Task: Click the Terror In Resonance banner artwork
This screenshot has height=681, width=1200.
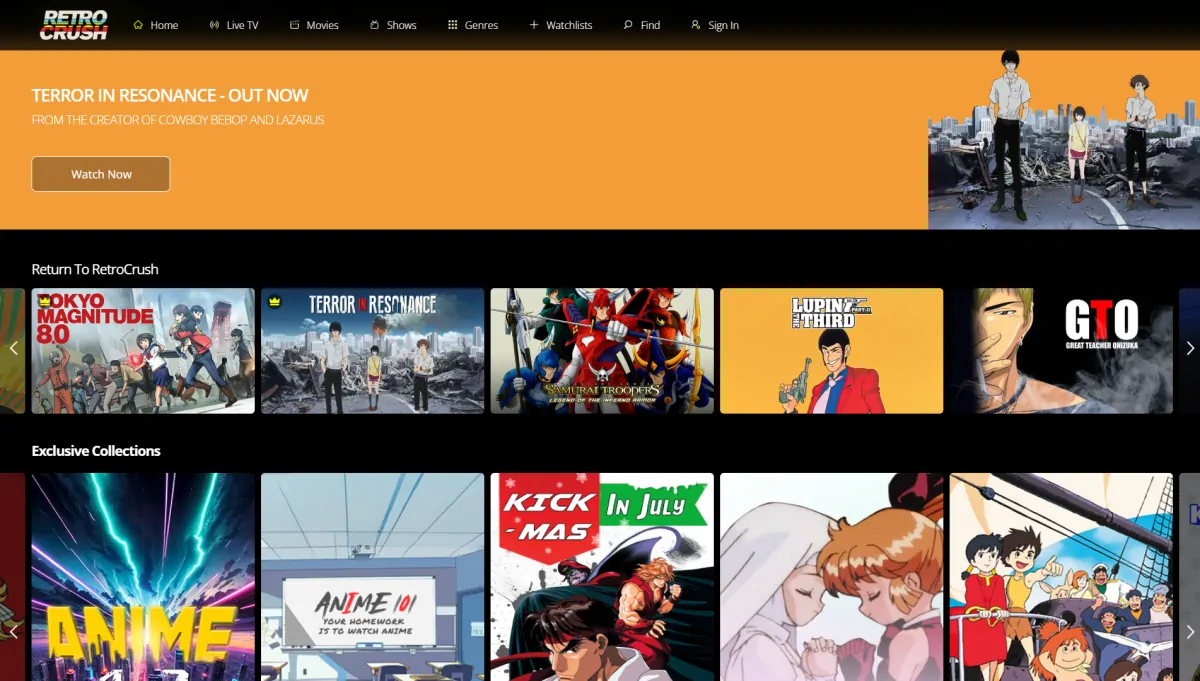Action: pos(1060,135)
